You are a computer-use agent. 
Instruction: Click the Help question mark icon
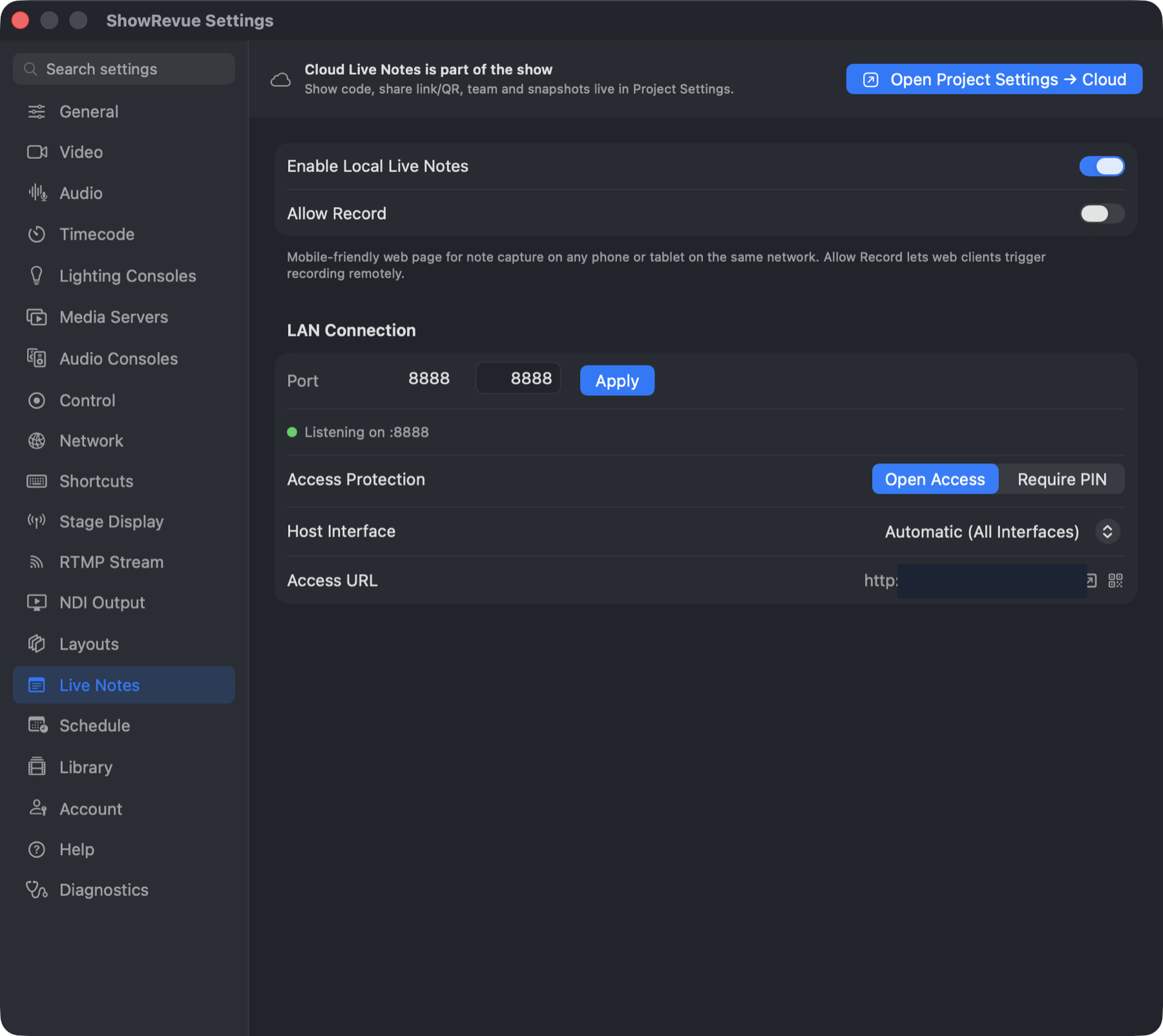37,849
